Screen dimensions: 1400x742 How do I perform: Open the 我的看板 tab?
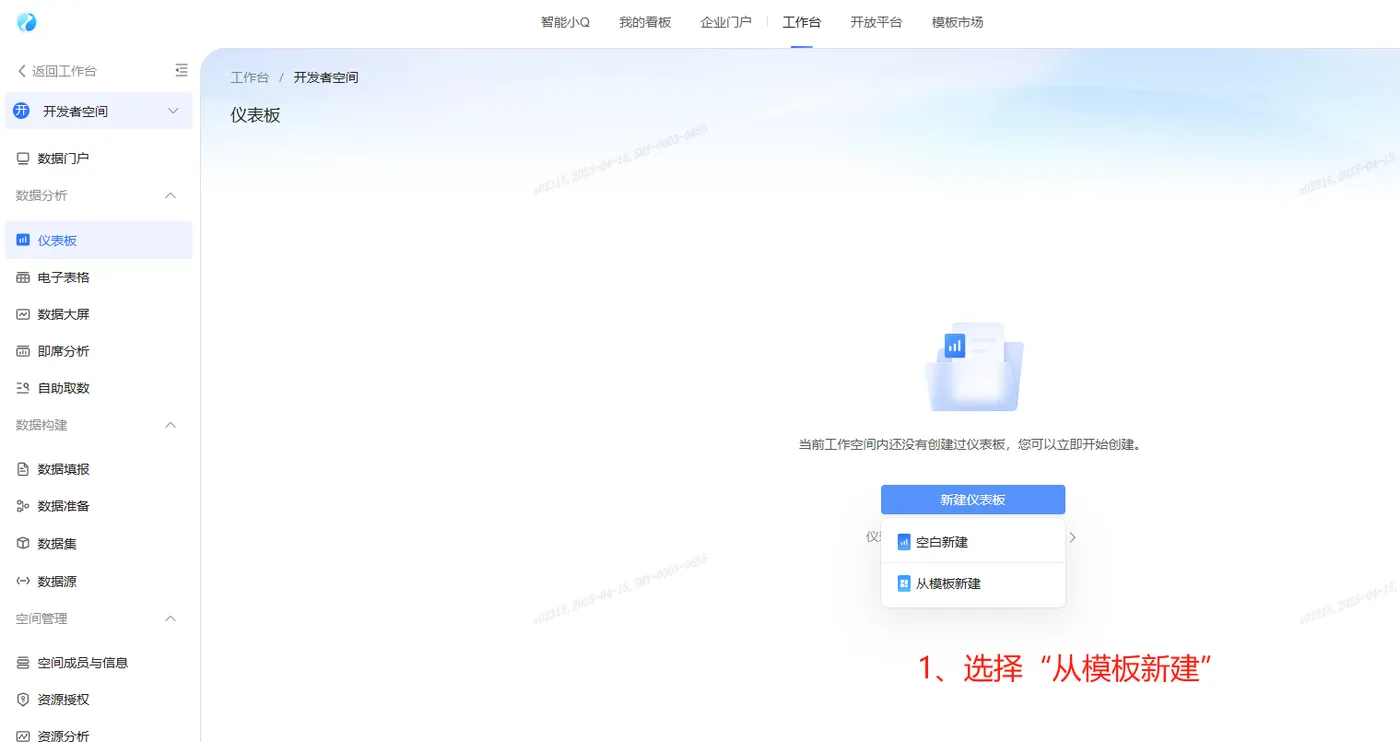(x=645, y=22)
